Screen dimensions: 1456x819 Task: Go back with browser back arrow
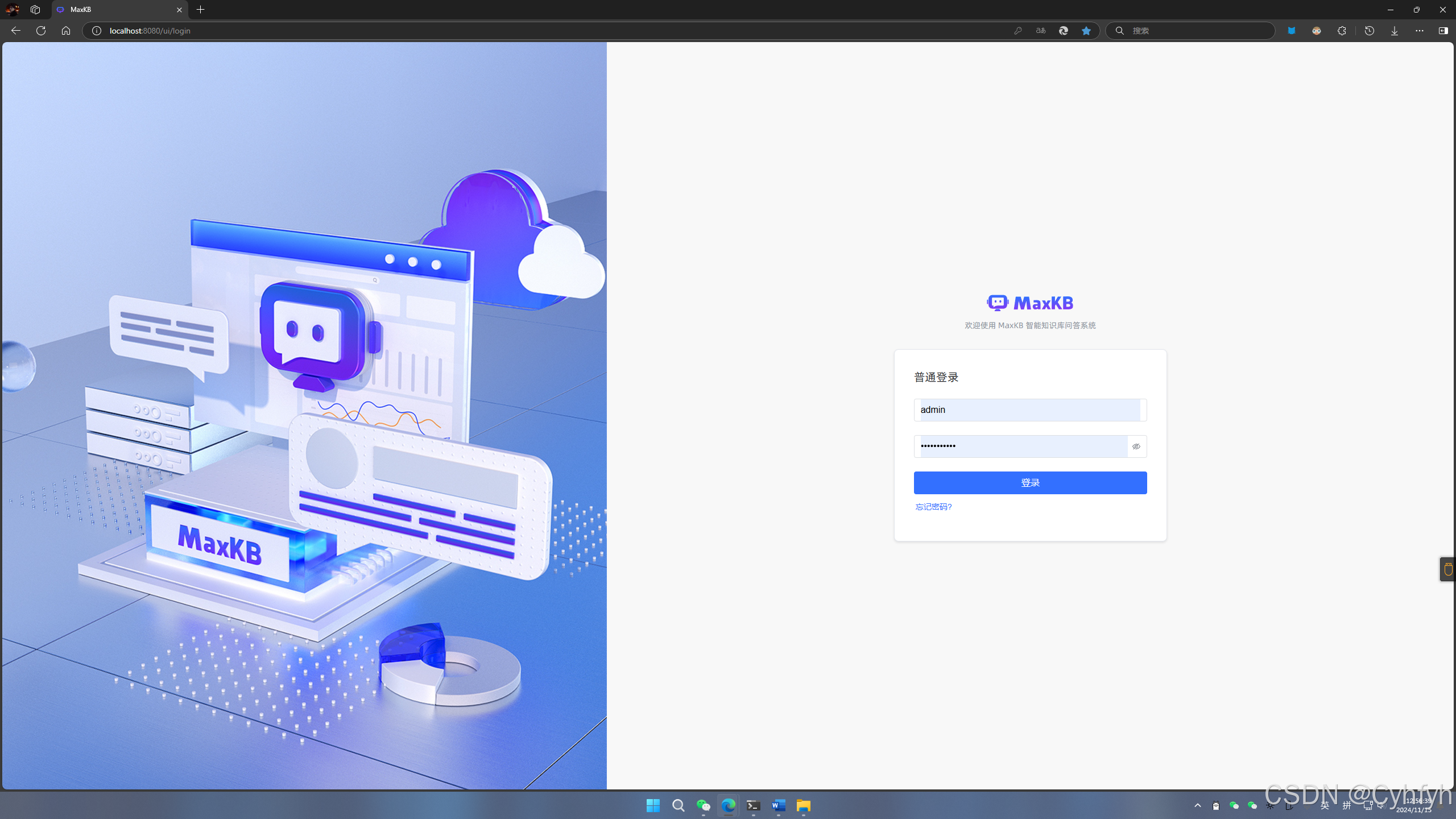[16, 31]
